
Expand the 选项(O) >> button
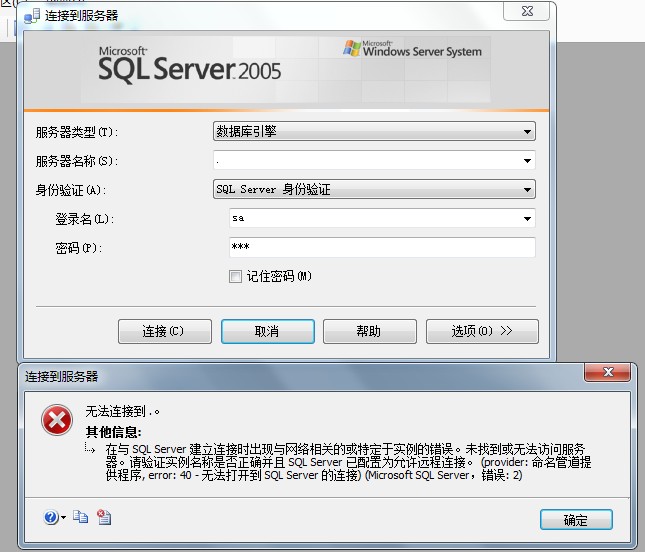coord(482,332)
